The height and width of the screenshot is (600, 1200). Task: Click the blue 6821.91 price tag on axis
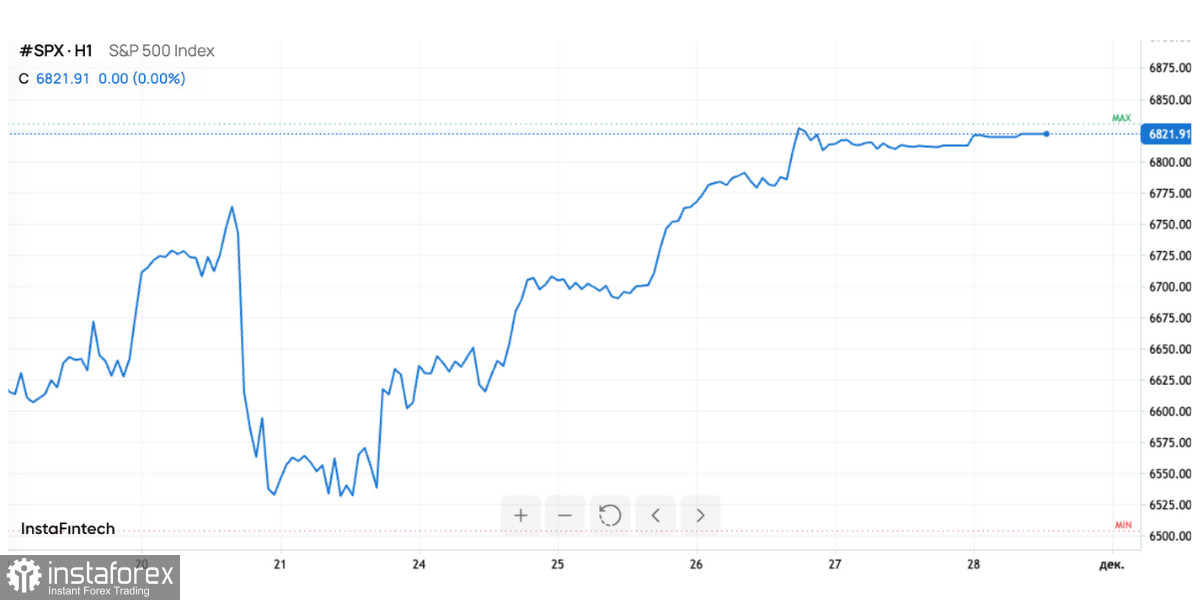click(x=1165, y=133)
